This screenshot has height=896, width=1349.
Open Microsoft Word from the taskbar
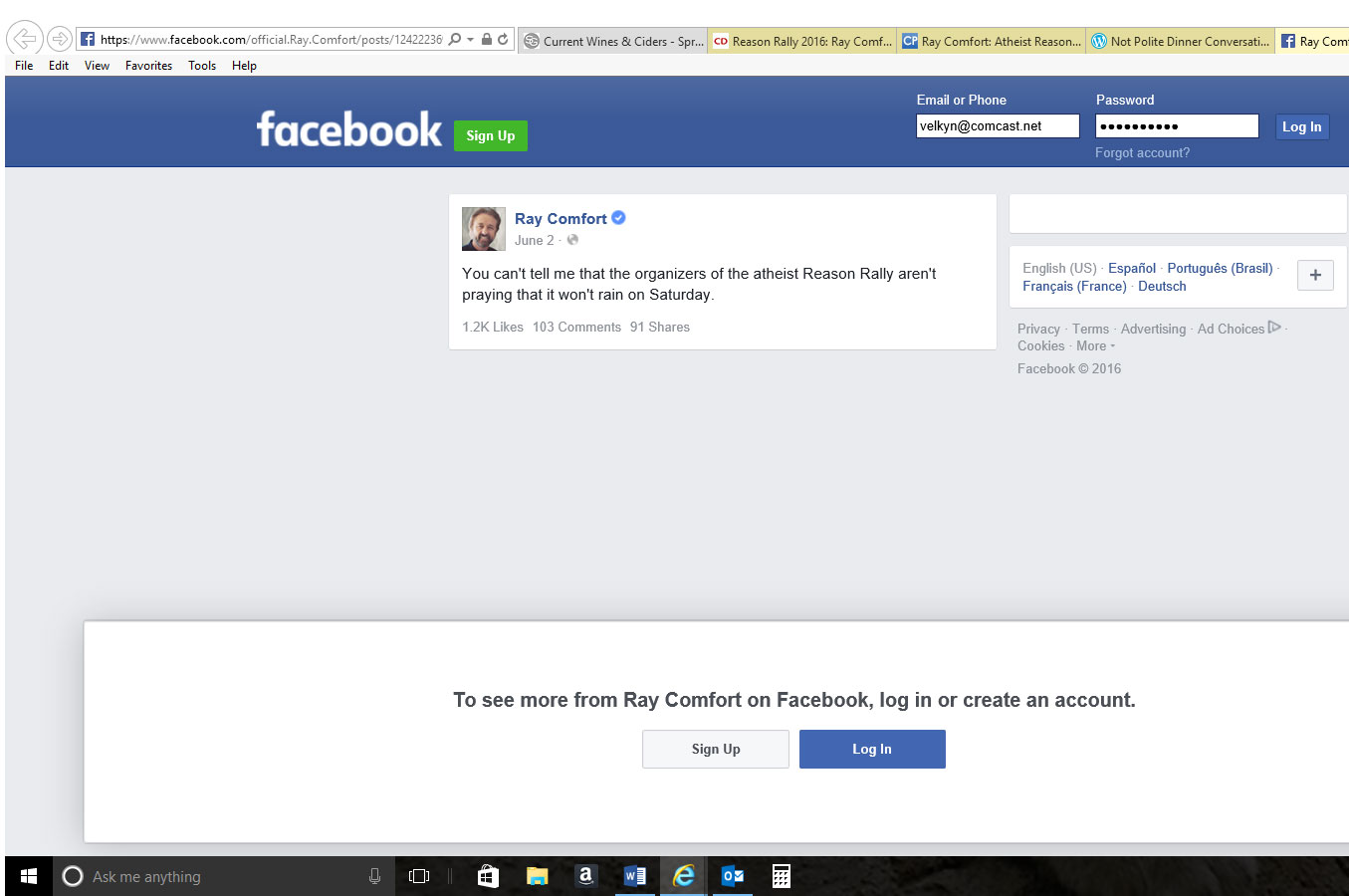(x=634, y=876)
